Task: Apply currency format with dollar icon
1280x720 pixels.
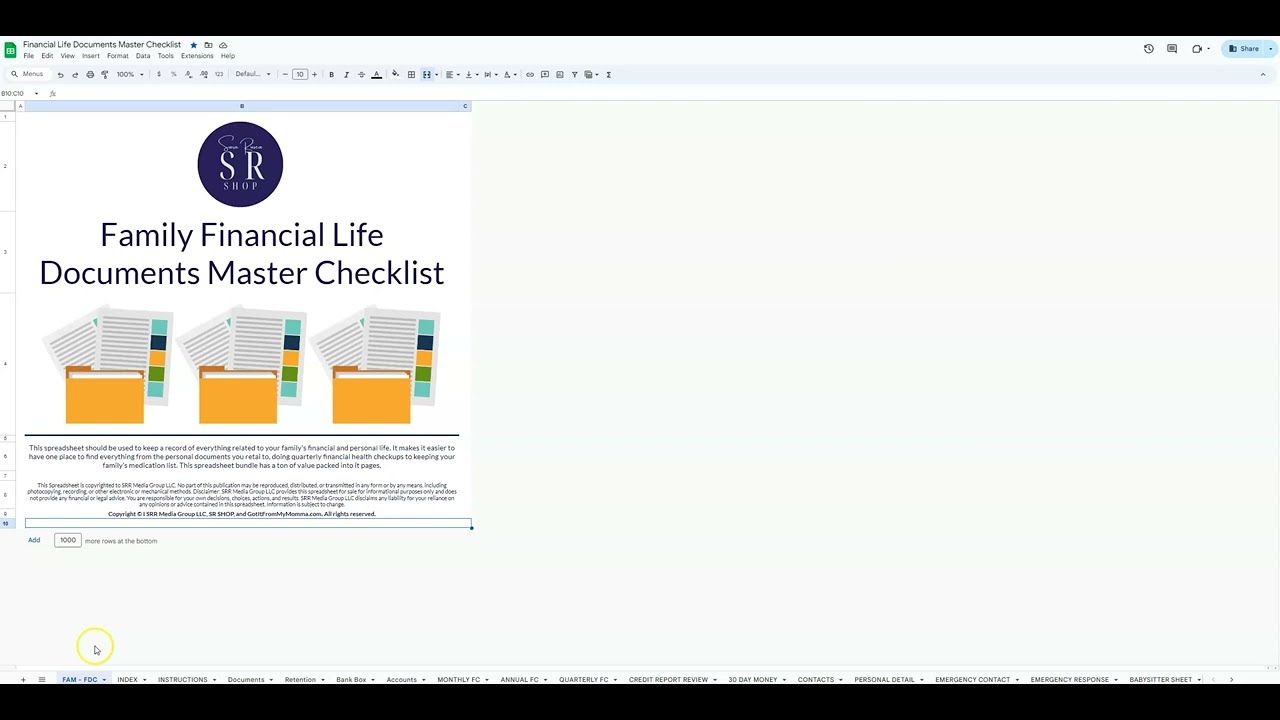Action: click(x=158, y=75)
